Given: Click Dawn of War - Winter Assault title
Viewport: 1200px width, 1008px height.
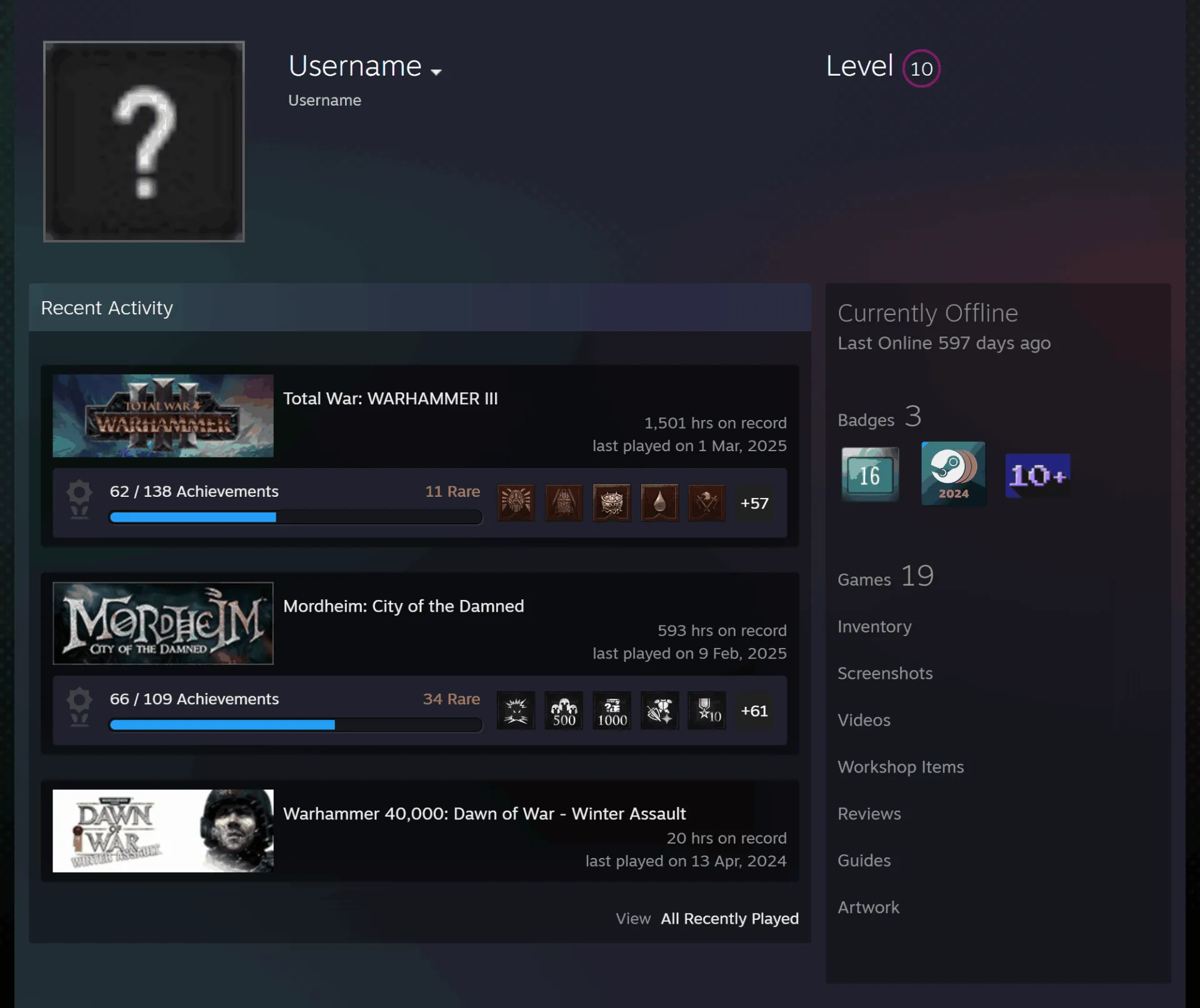Looking at the screenshot, I should click(x=484, y=814).
